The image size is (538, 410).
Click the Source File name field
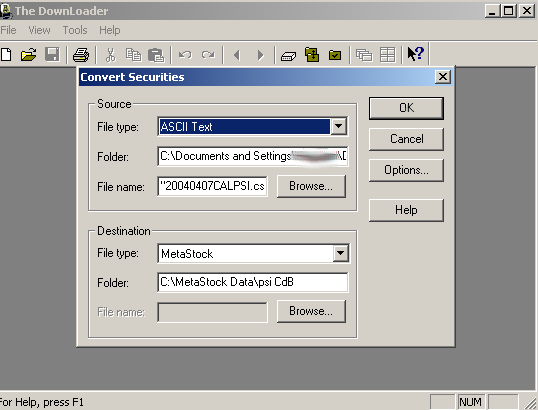pos(212,186)
